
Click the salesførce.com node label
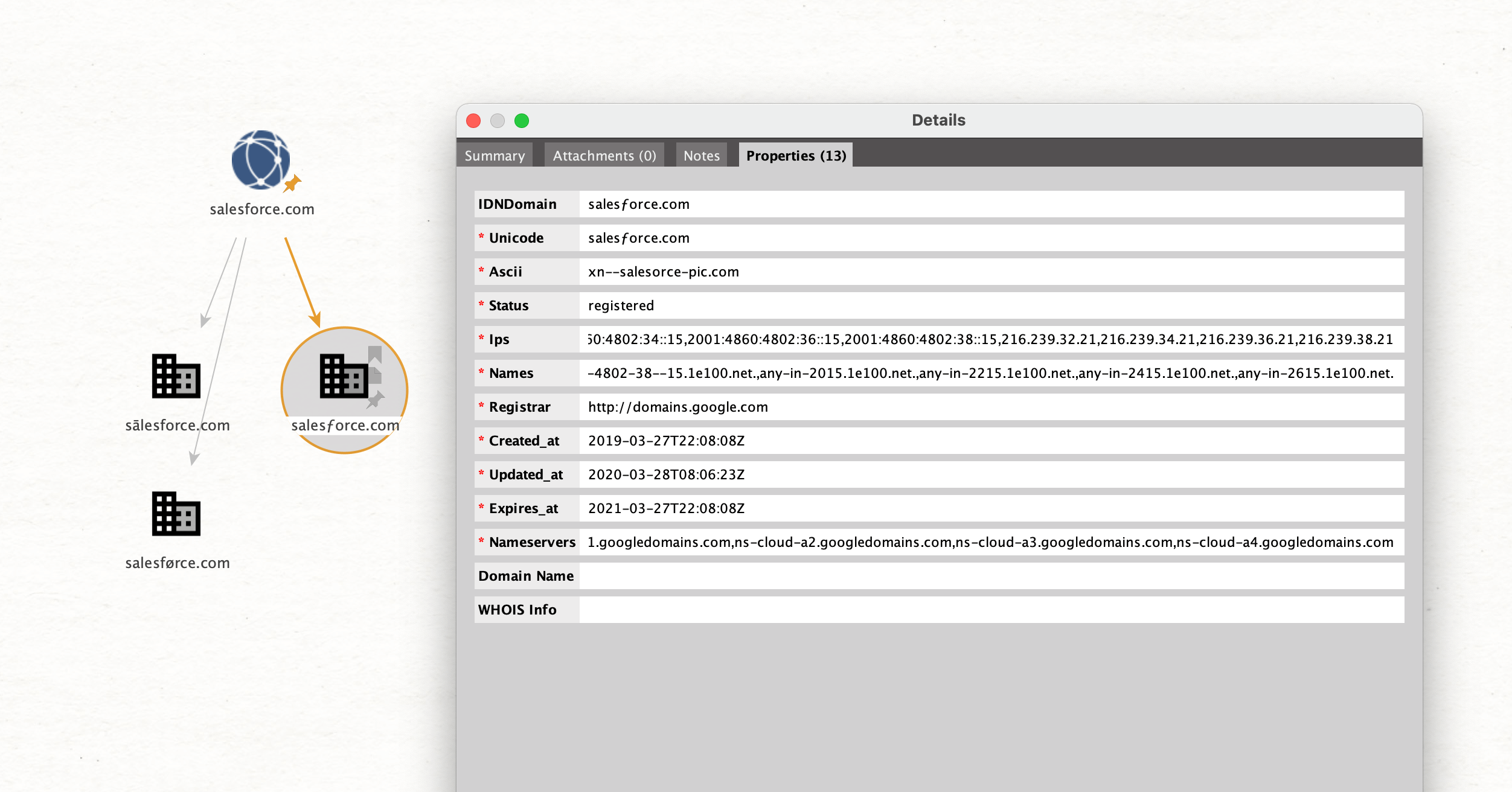pyautogui.click(x=178, y=563)
